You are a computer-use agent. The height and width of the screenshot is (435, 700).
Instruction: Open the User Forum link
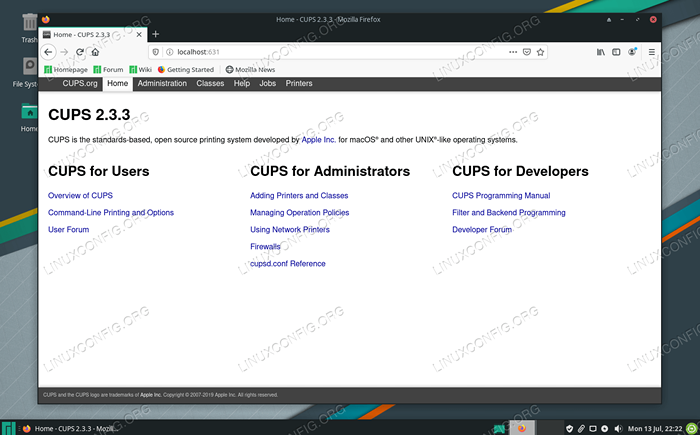[x=68, y=230]
